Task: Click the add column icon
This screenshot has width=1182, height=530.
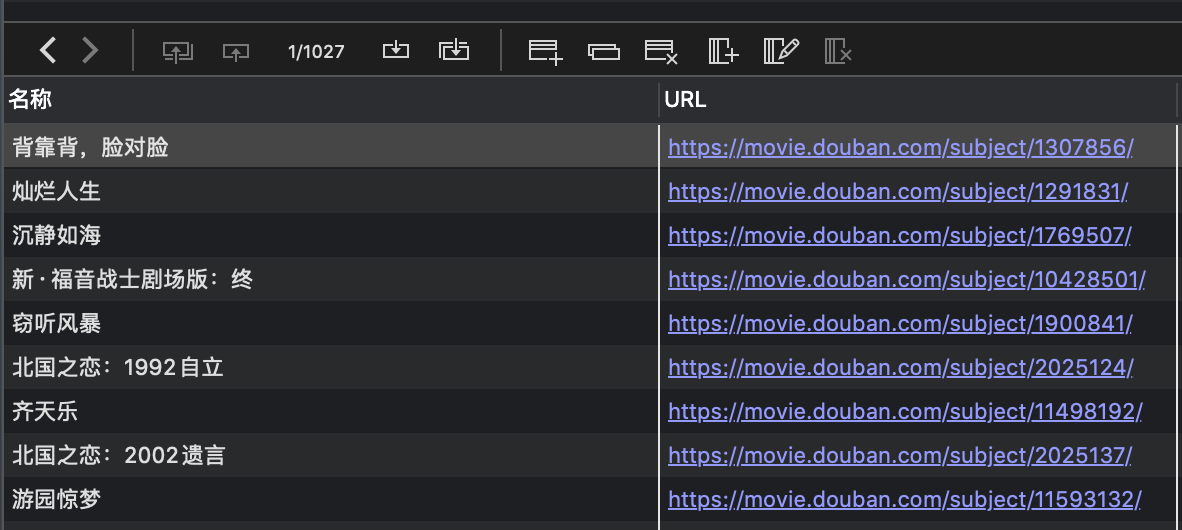Action: [x=722, y=51]
